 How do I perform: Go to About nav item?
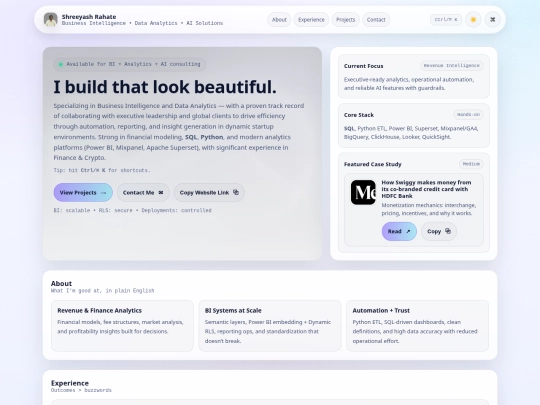click(279, 20)
